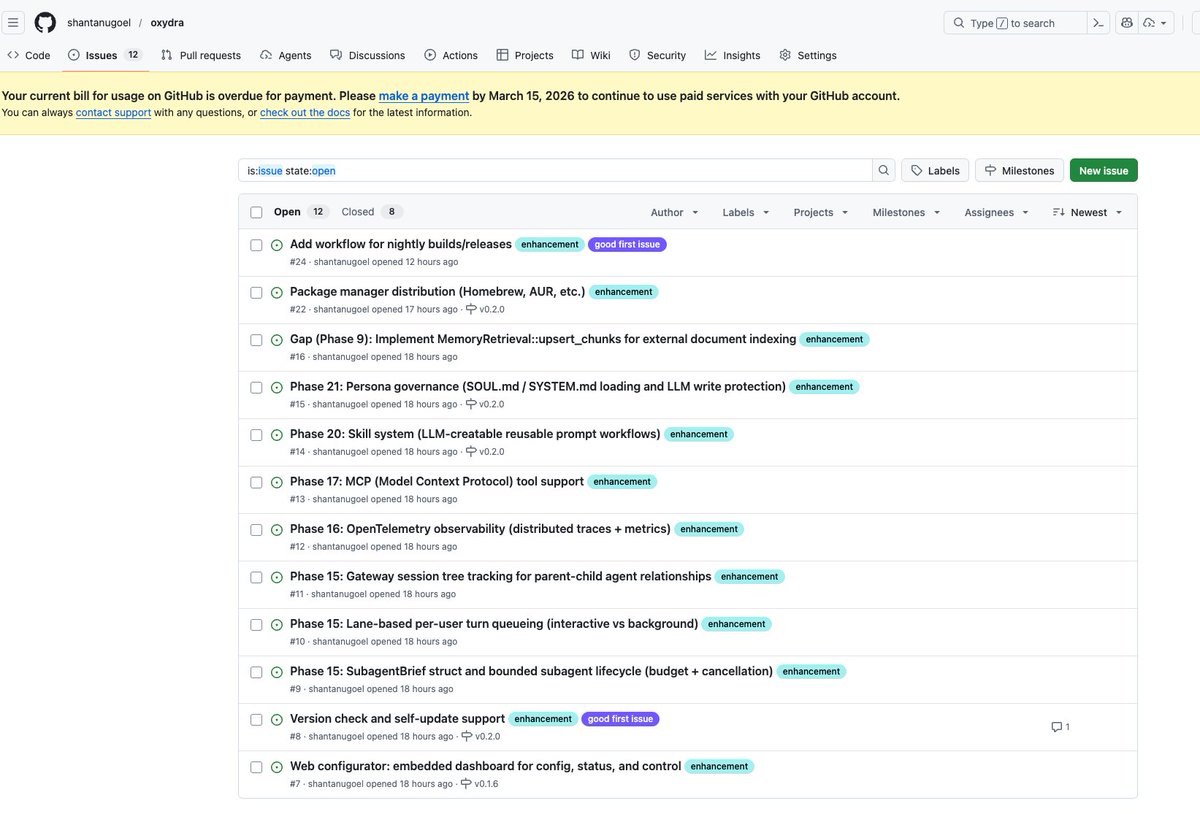This screenshot has height=814, width=1200.
Task: Show the Closed 8 issues
Action: tap(371, 212)
